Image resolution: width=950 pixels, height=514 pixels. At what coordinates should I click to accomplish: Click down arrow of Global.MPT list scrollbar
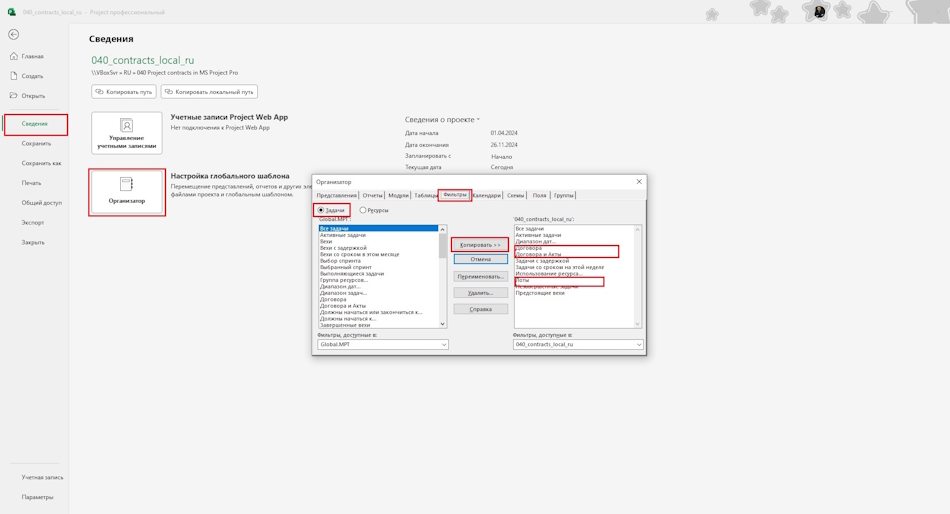(442, 324)
